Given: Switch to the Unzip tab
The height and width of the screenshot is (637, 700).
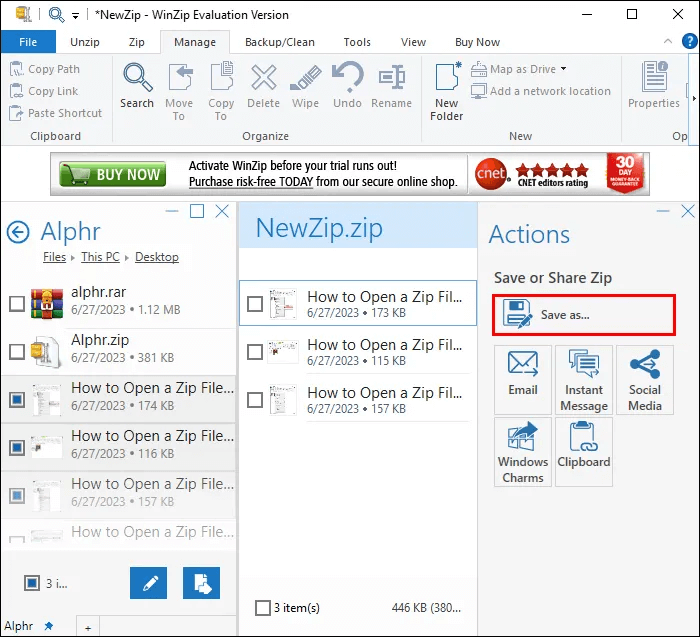Looking at the screenshot, I should pos(85,42).
